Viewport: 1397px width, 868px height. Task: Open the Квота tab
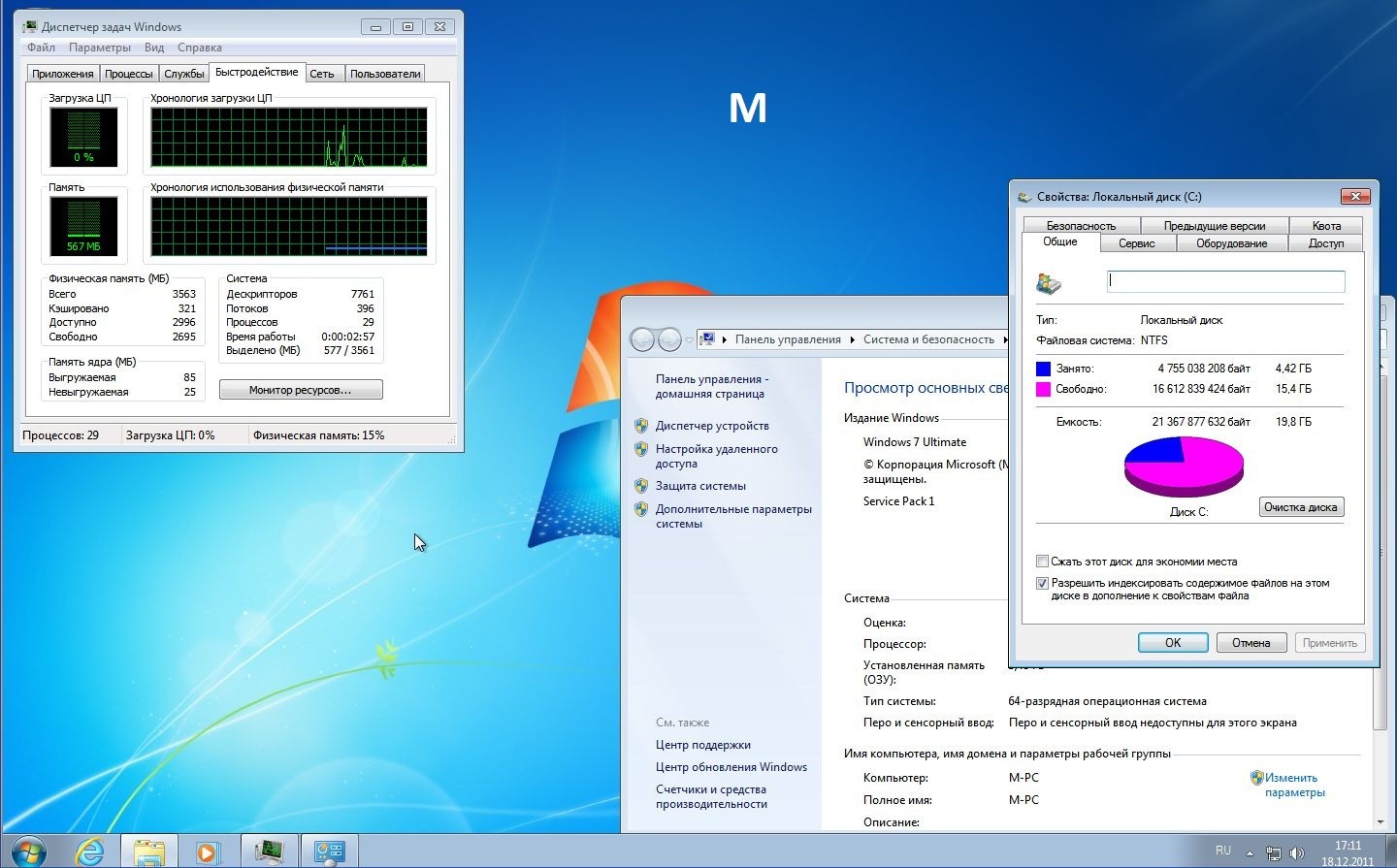tap(1326, 225)
